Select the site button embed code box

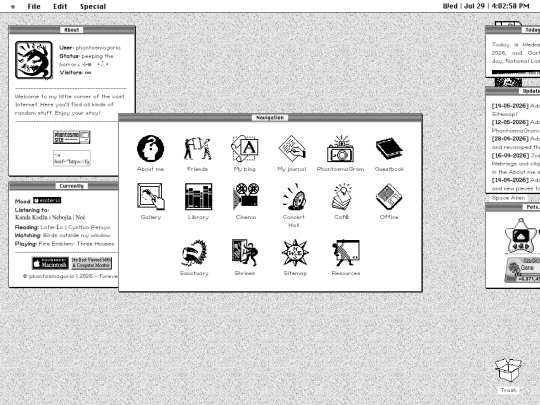[72, 158]
